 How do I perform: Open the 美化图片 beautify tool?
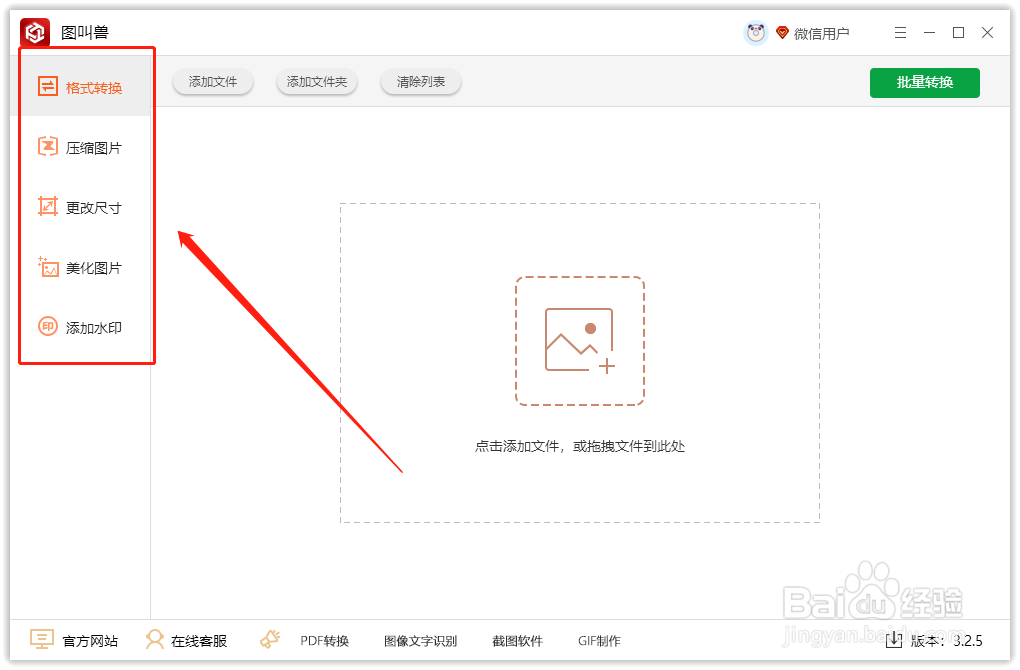click(x=84, y=267)
